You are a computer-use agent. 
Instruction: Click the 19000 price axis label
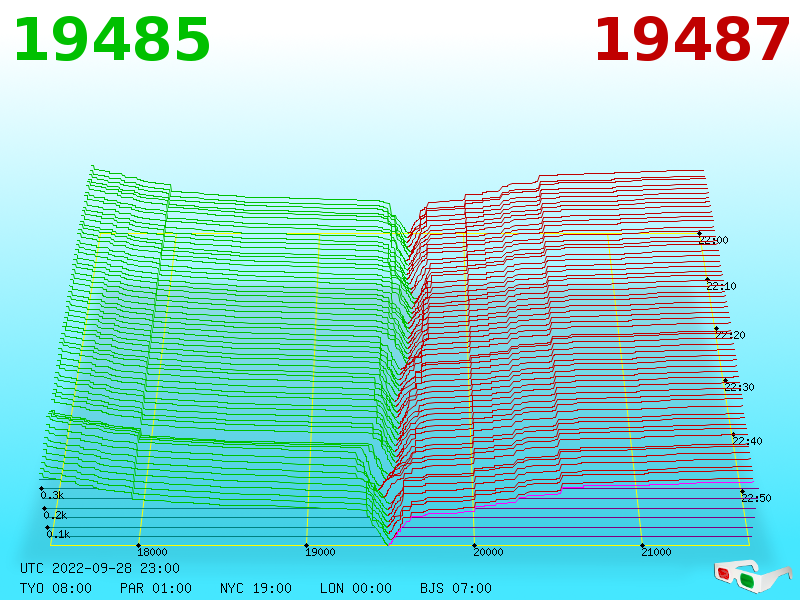click(320, 552)
